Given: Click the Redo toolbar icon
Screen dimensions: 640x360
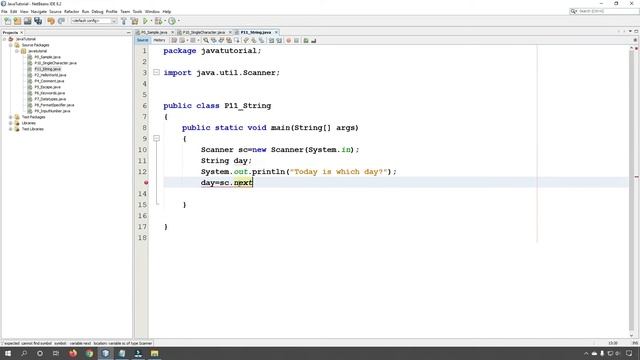Looking at the screenshot, I should point(61,21).
